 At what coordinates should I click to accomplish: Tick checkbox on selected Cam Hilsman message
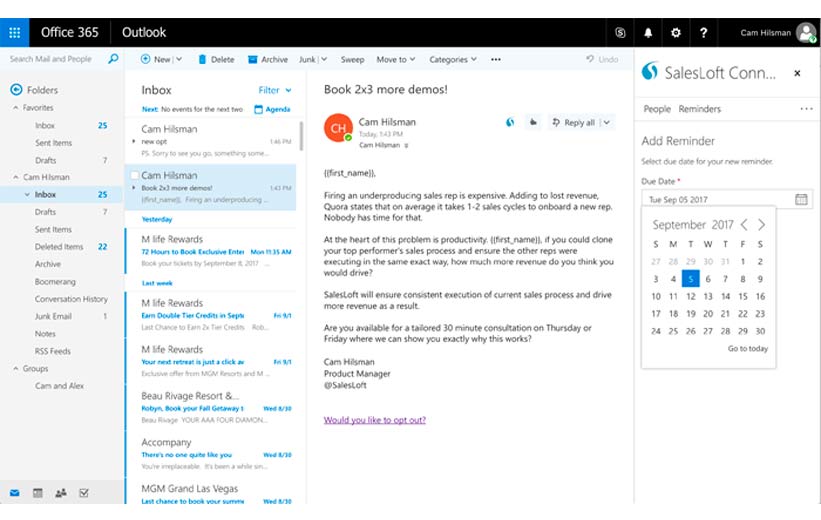[135, 175]
